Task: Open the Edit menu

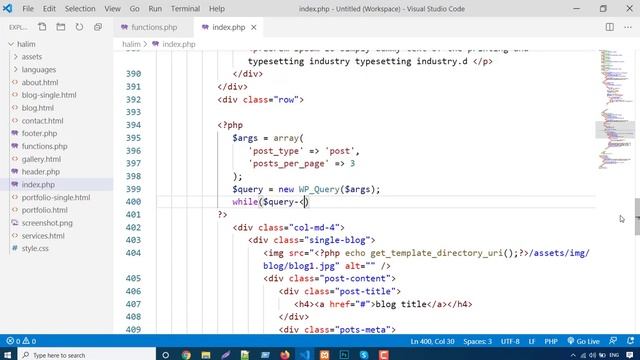Action: point(49,9)
